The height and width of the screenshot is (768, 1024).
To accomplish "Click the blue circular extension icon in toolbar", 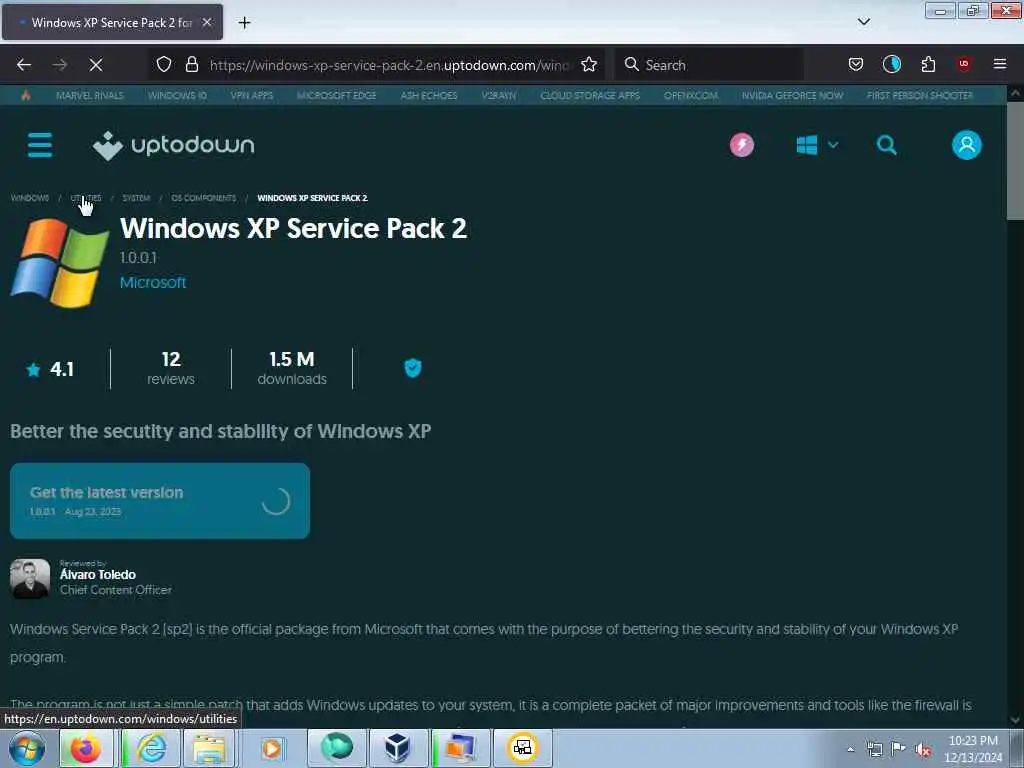I will click(x=891, y=64).
